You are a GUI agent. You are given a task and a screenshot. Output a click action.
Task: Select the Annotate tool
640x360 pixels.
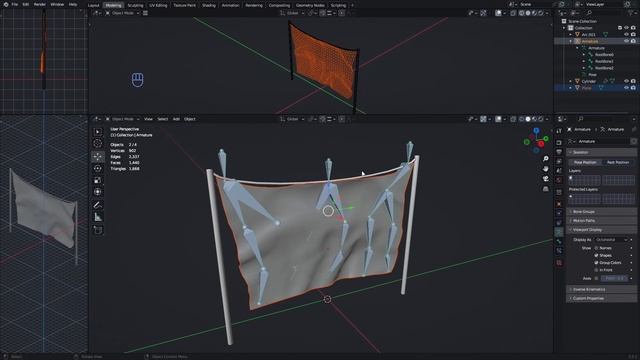(x=98, y=205)
